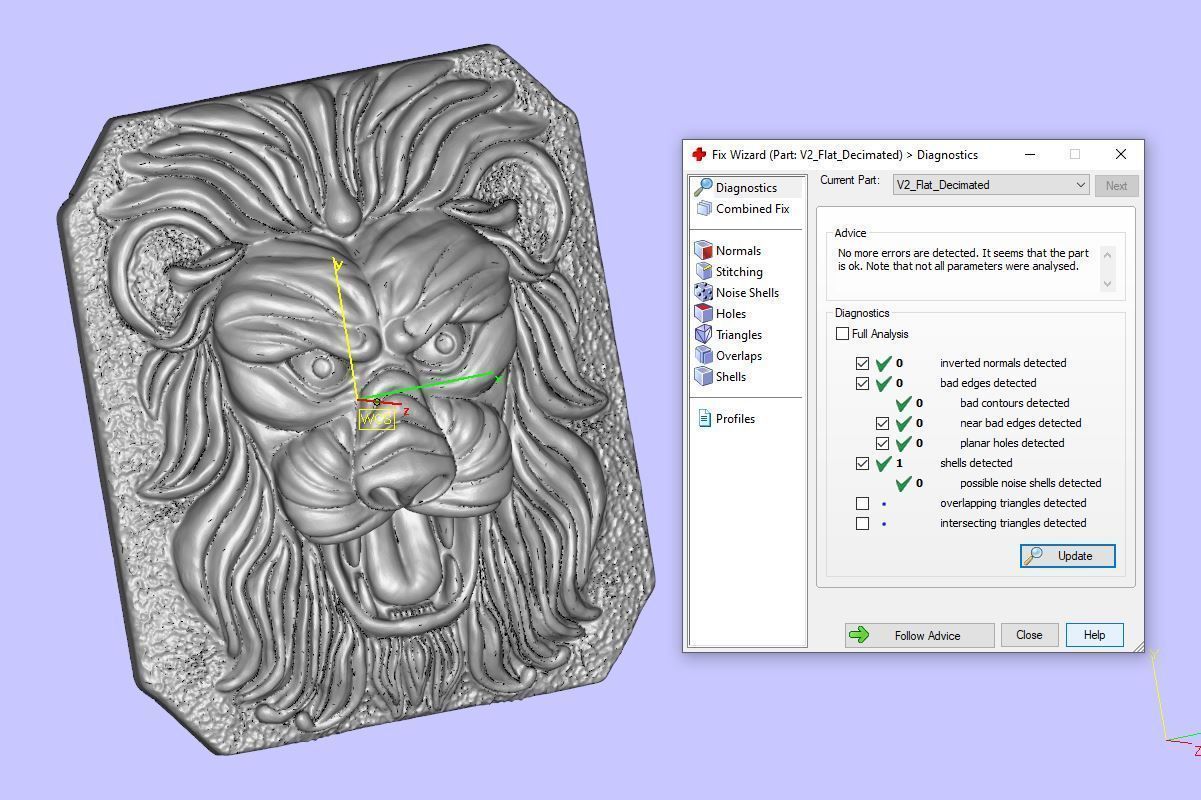Click the disabled Next button
The image size is (1201, 800).
(x=1116, y=185)
